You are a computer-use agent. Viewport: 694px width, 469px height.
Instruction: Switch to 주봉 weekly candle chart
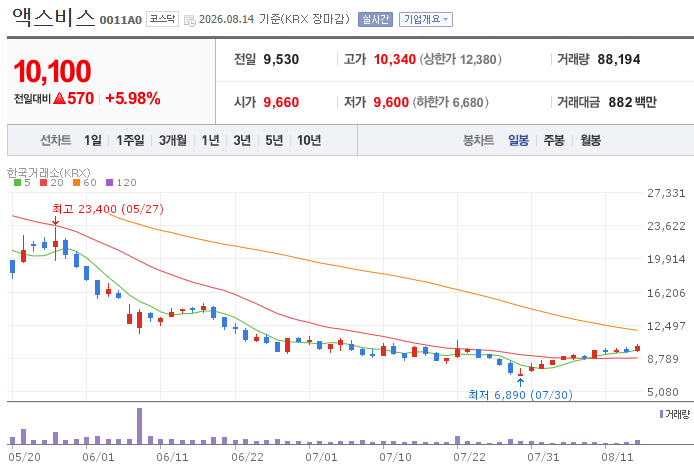click(554, 140)
